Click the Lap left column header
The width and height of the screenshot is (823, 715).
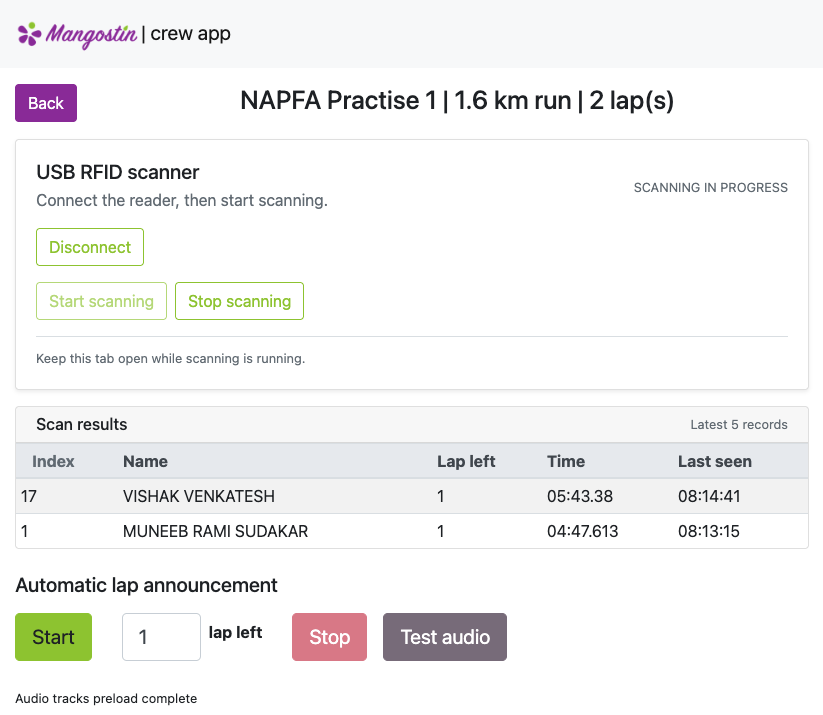coord(466,461)
